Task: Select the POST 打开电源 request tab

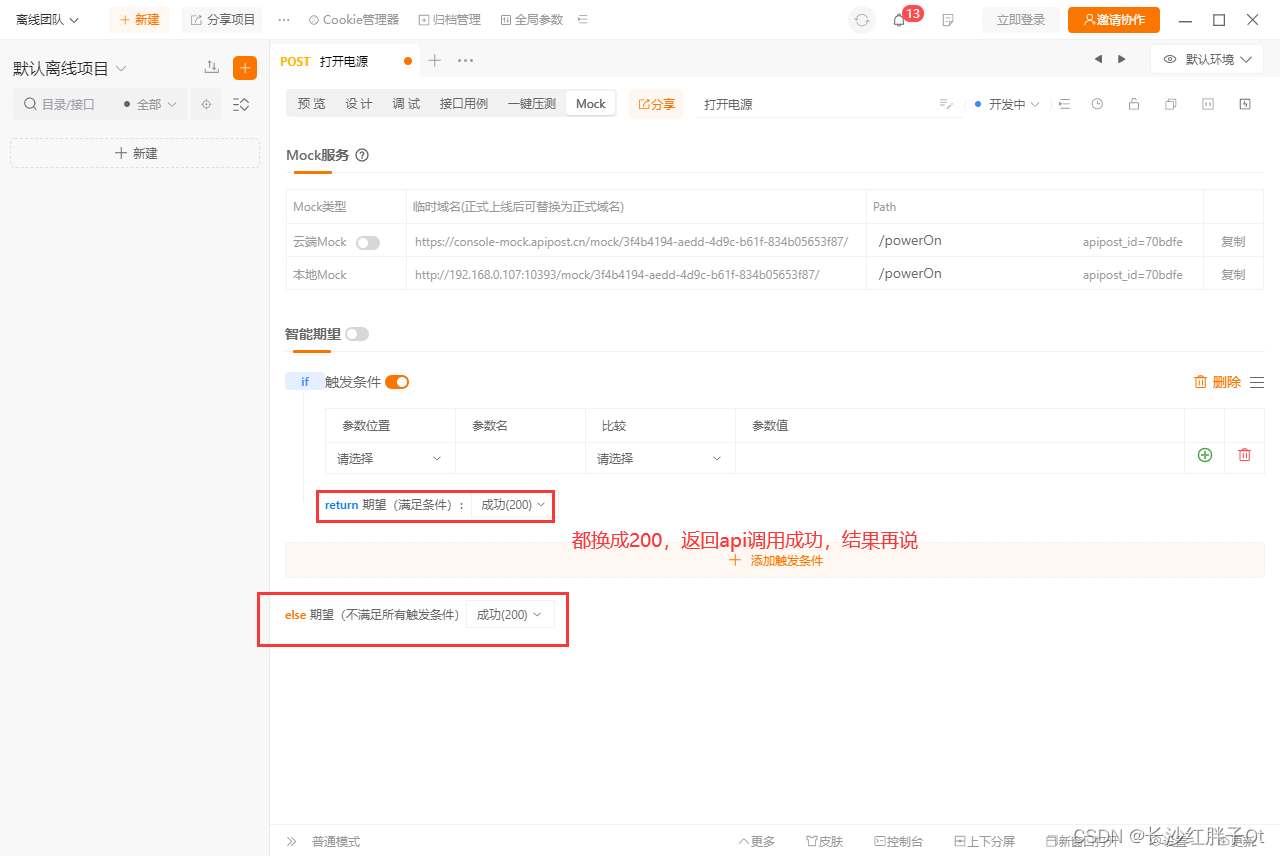Action: tap(344, 61)
